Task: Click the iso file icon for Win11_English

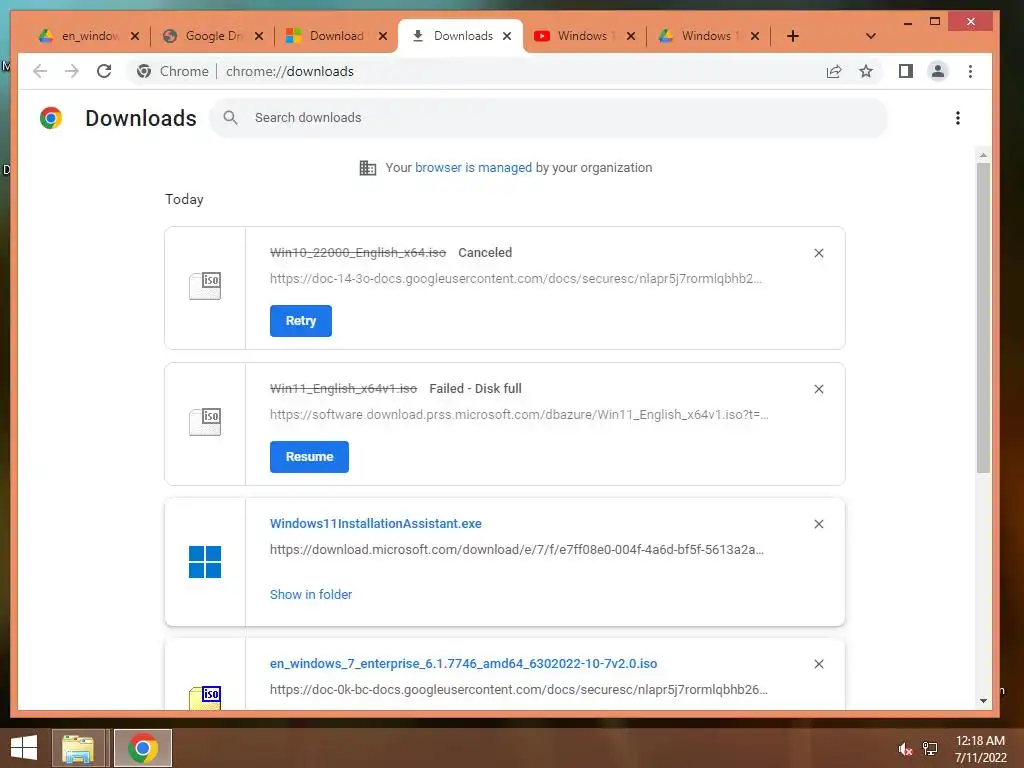Action: (205, 422)
